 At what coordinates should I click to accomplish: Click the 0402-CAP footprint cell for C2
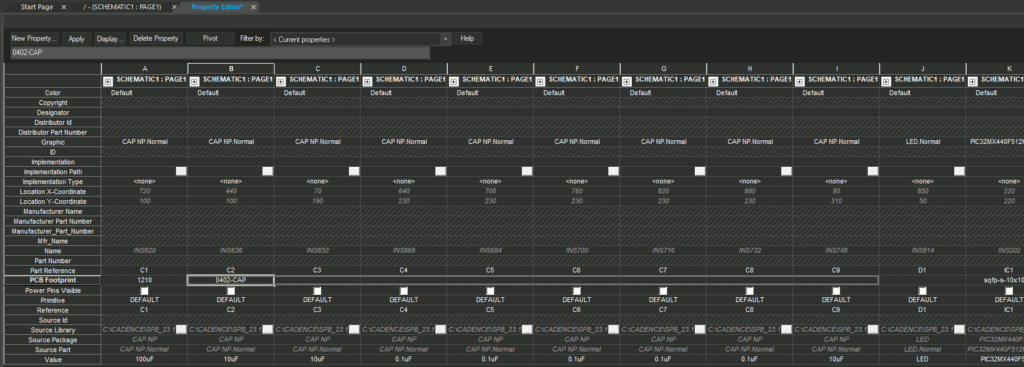[231, 280]
